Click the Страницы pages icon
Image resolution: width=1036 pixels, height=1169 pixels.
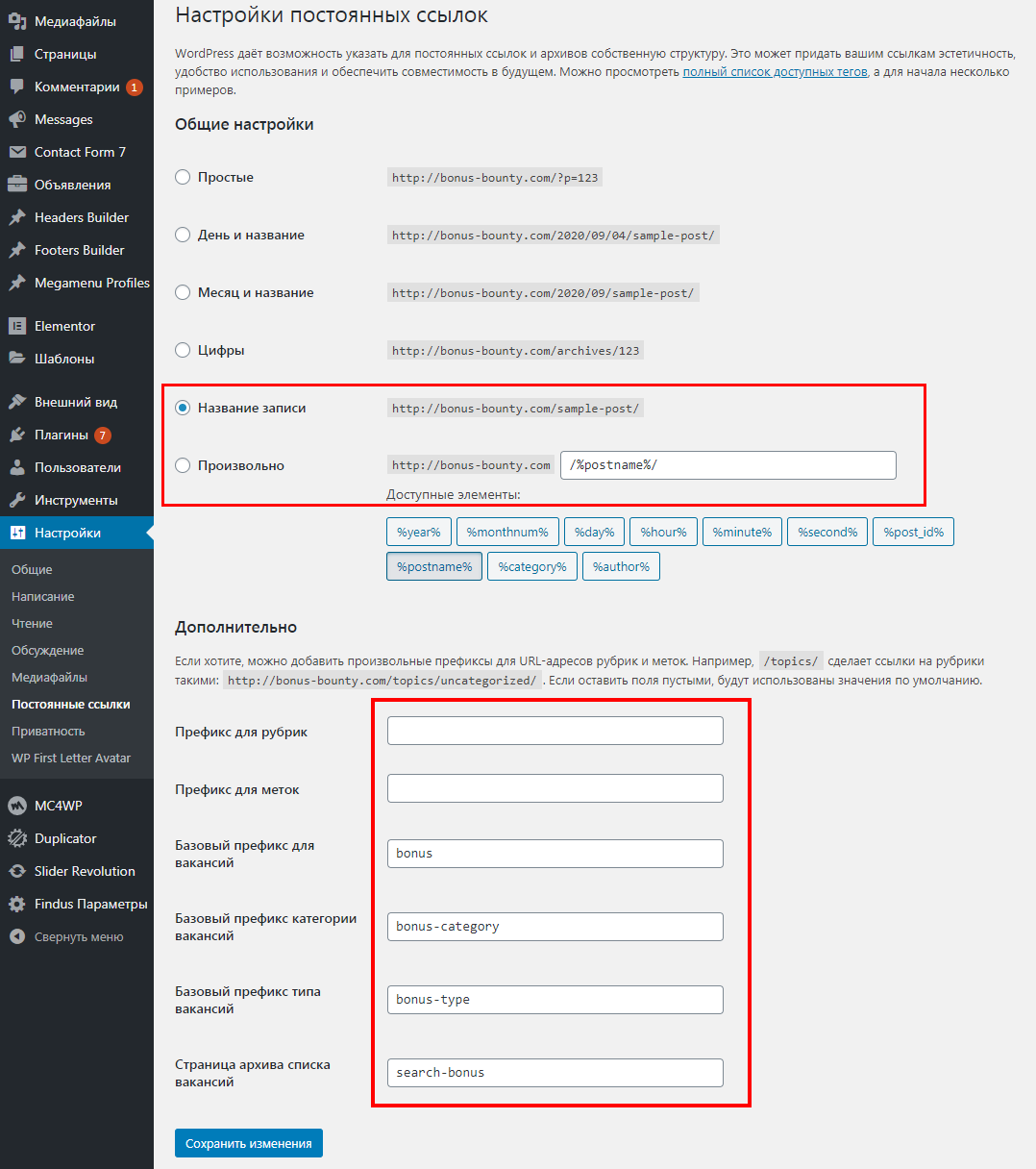click(17, 54)
